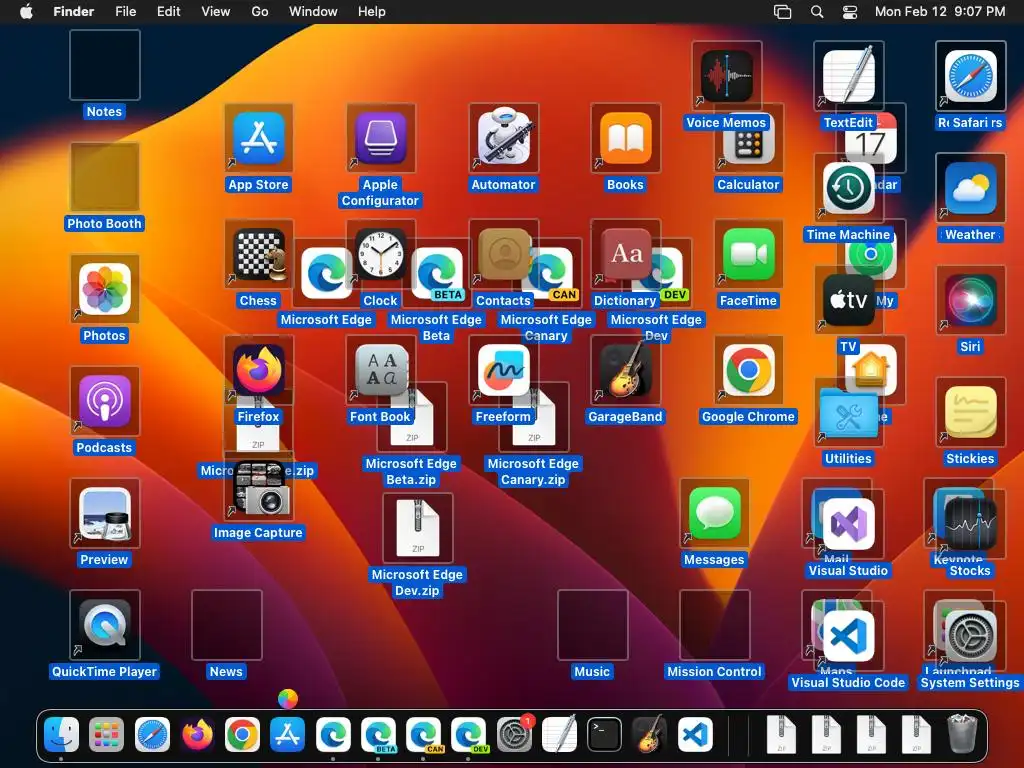1024x768 pixels.
Task: Select the Apple Configurator desktop icon
Action: tap(381, 138)
